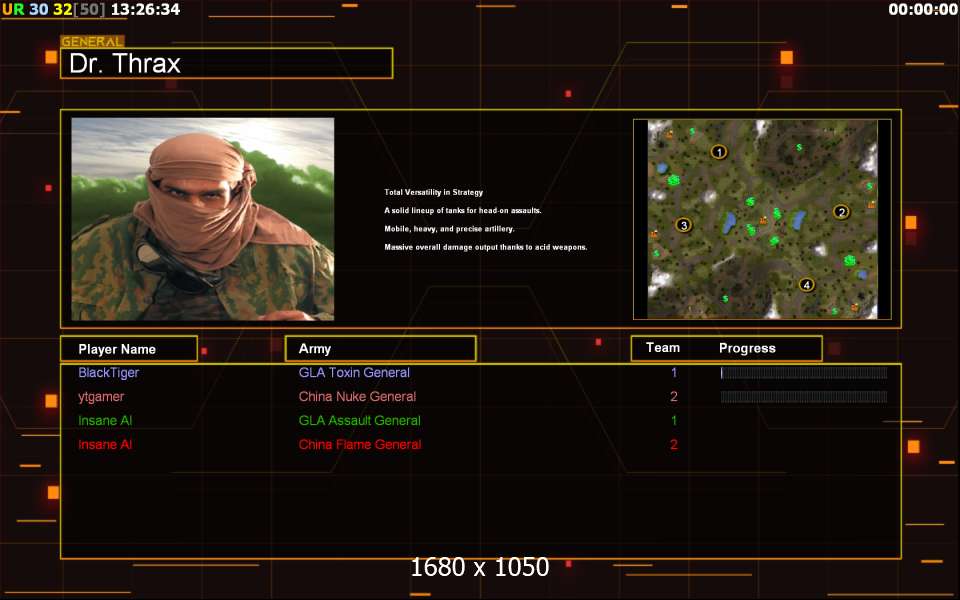Click the Player Name column header

pyautogui.click(x=129, y=349)
